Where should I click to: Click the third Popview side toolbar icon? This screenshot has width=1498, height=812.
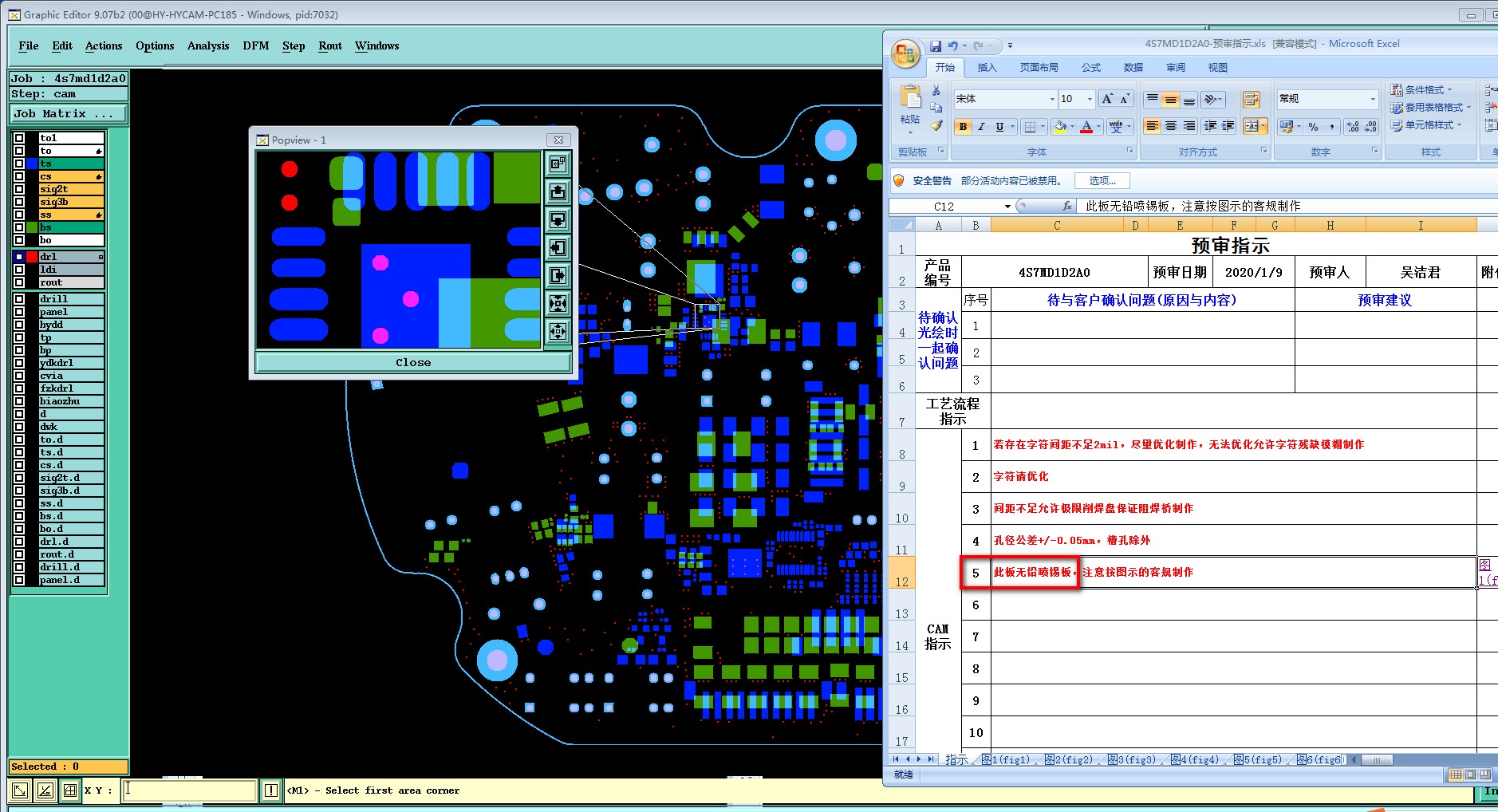click(558, 219)
